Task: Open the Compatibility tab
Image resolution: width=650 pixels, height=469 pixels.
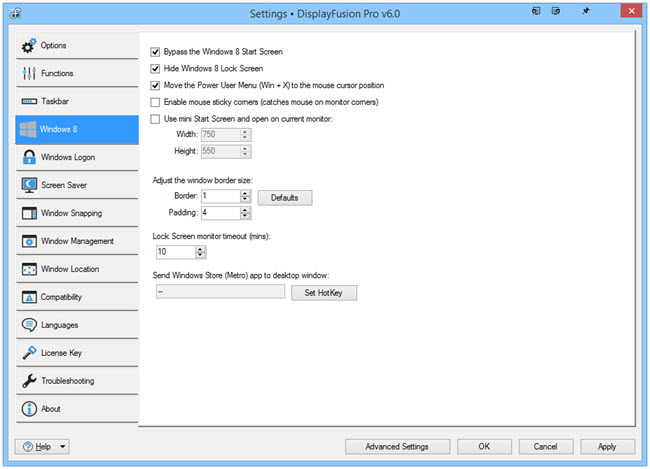Action: (77, 297)
